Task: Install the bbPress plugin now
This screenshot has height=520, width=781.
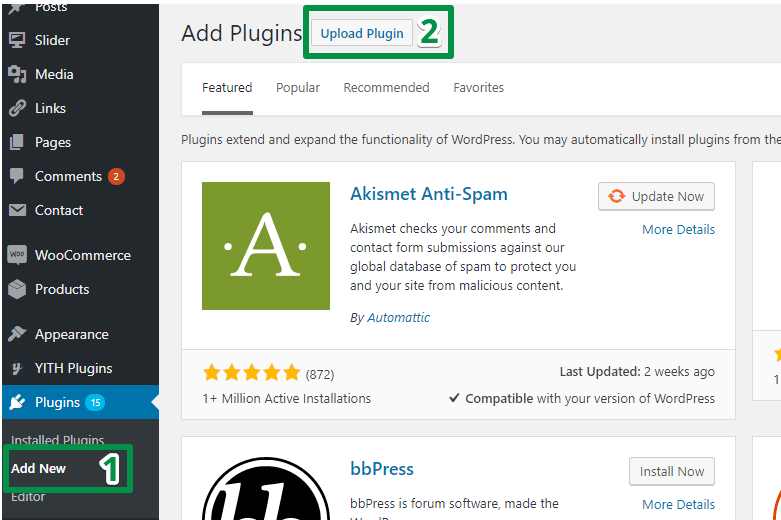Action: tap(672, 471)
